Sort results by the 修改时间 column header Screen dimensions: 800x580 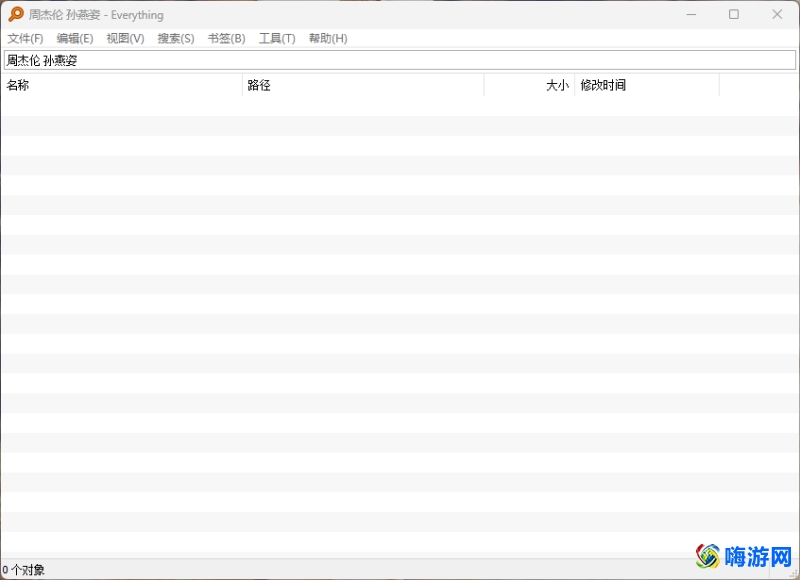(x=647, y=85)
